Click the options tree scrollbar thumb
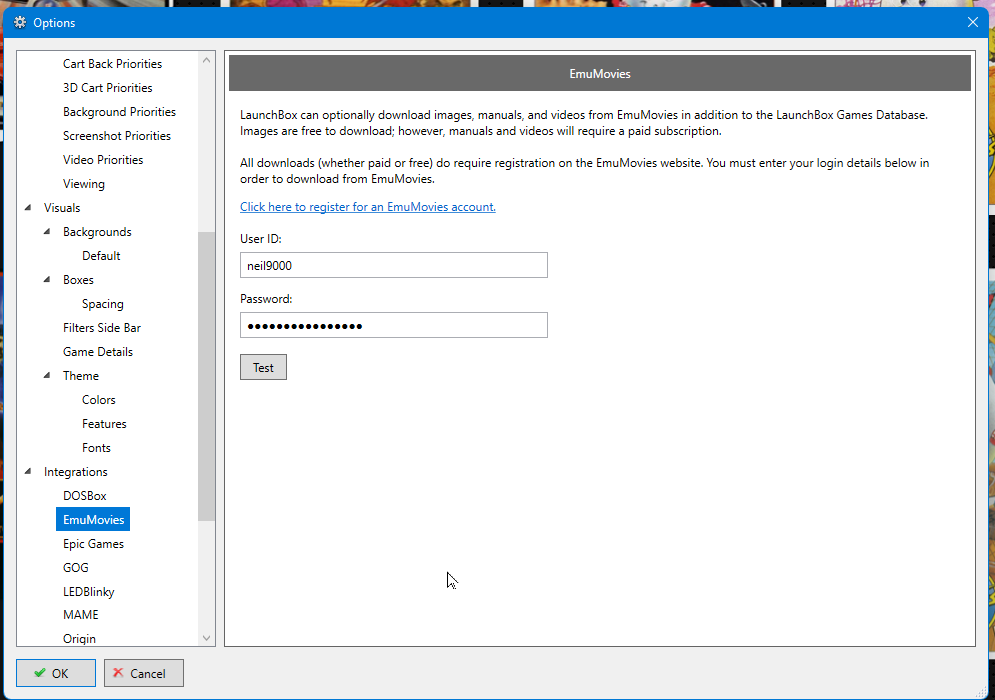The height and width of the screenshot is (700, 995). [x=206, y=376]
